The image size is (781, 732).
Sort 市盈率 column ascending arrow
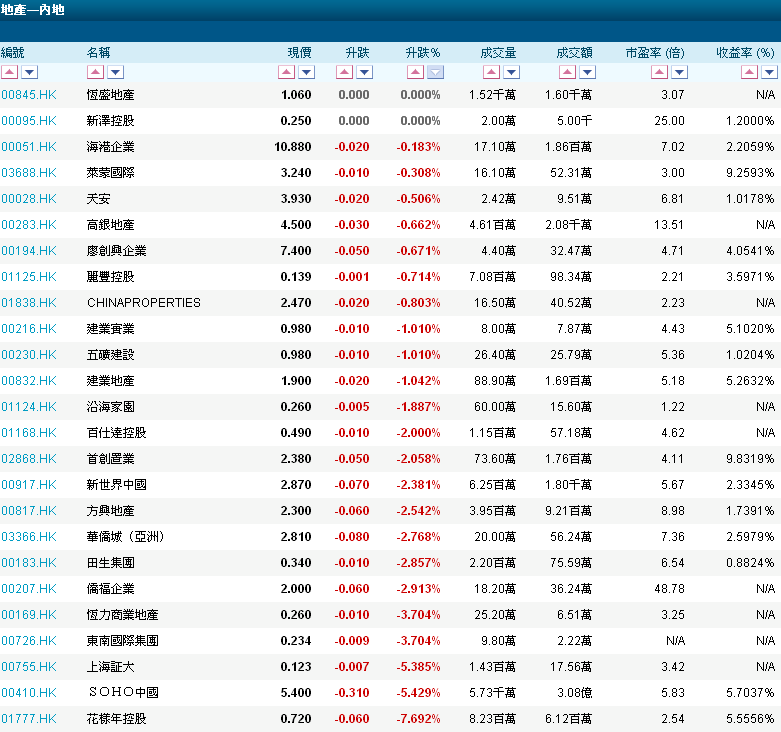point(659,72)
